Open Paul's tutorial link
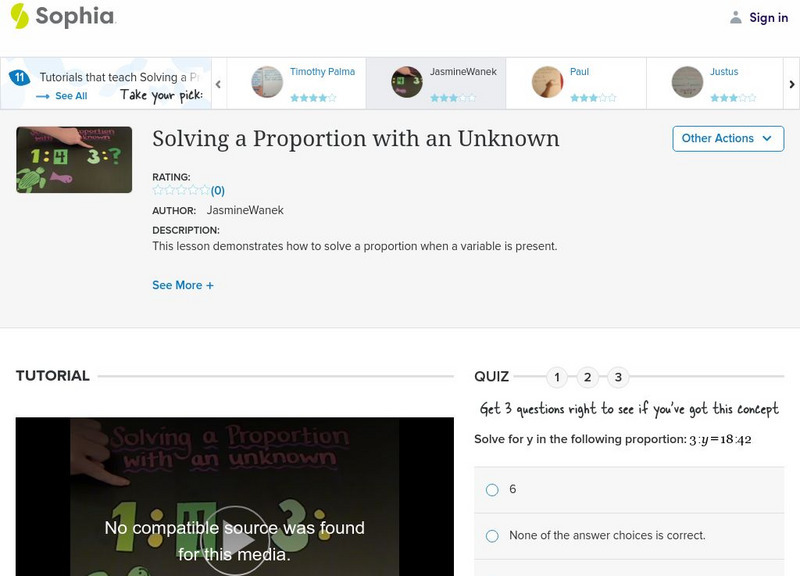Image resolution: width=800 pixels, height=576 pixels. coord(579,72)
